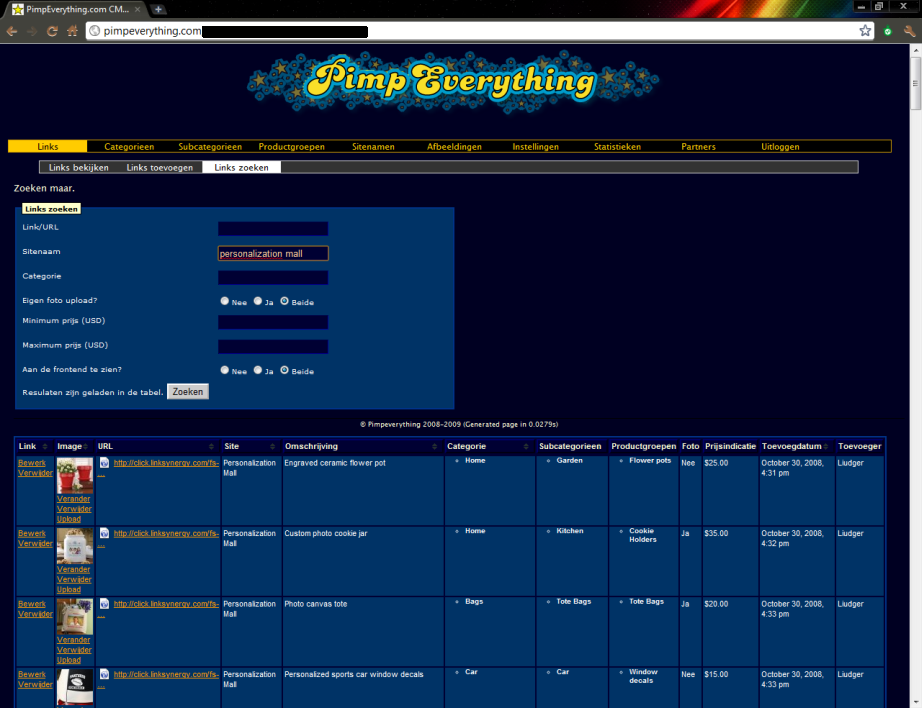The image size is (922, 708).
Task: Open the Statistieken menu item
Action: pyautogui.click(x=617, y=147)
